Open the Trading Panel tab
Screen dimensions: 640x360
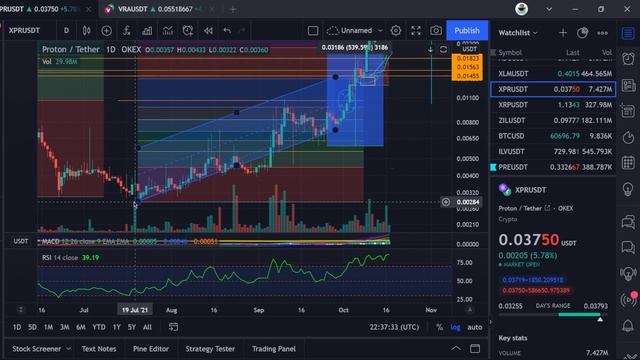click(274, 349)
